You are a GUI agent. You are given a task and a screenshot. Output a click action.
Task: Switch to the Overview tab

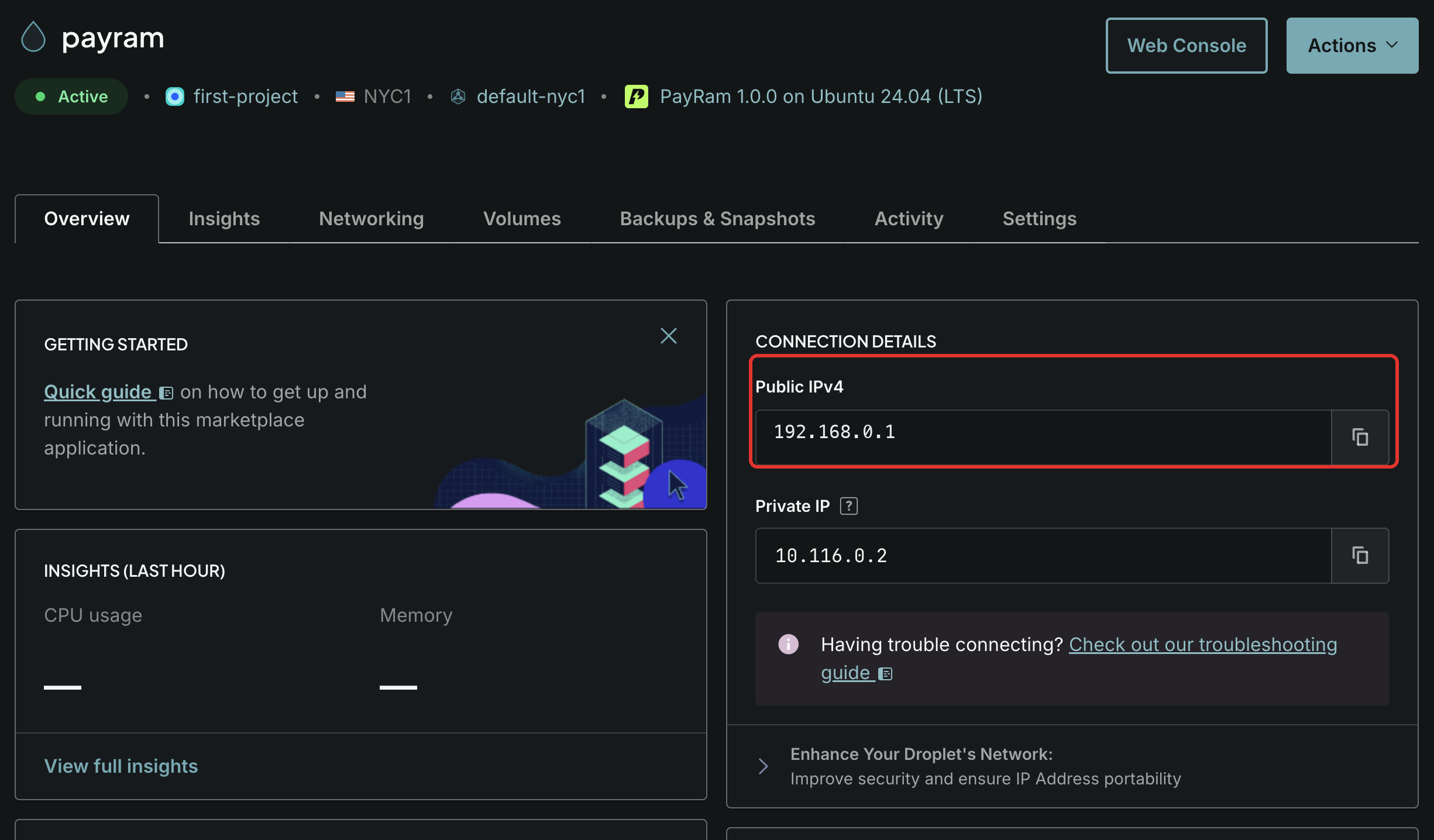pyautogui.click(x=87, y=219)
